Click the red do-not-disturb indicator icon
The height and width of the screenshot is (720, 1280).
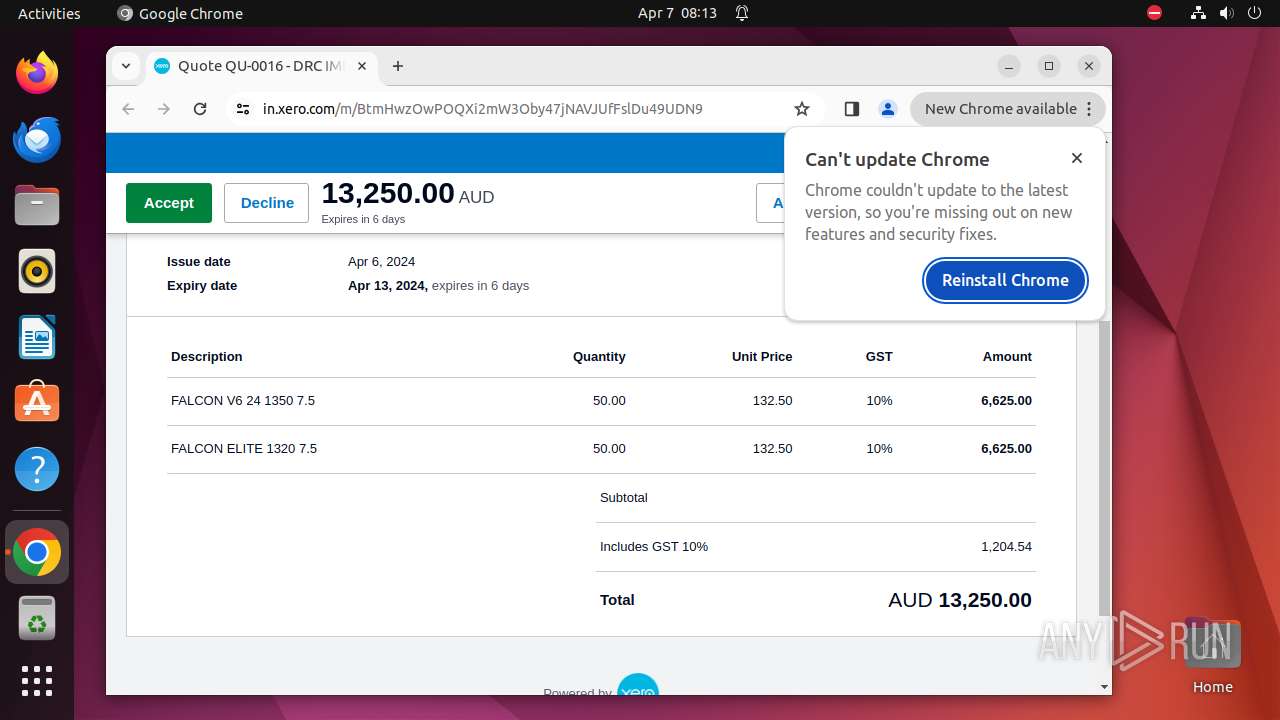pos(1155,13)
